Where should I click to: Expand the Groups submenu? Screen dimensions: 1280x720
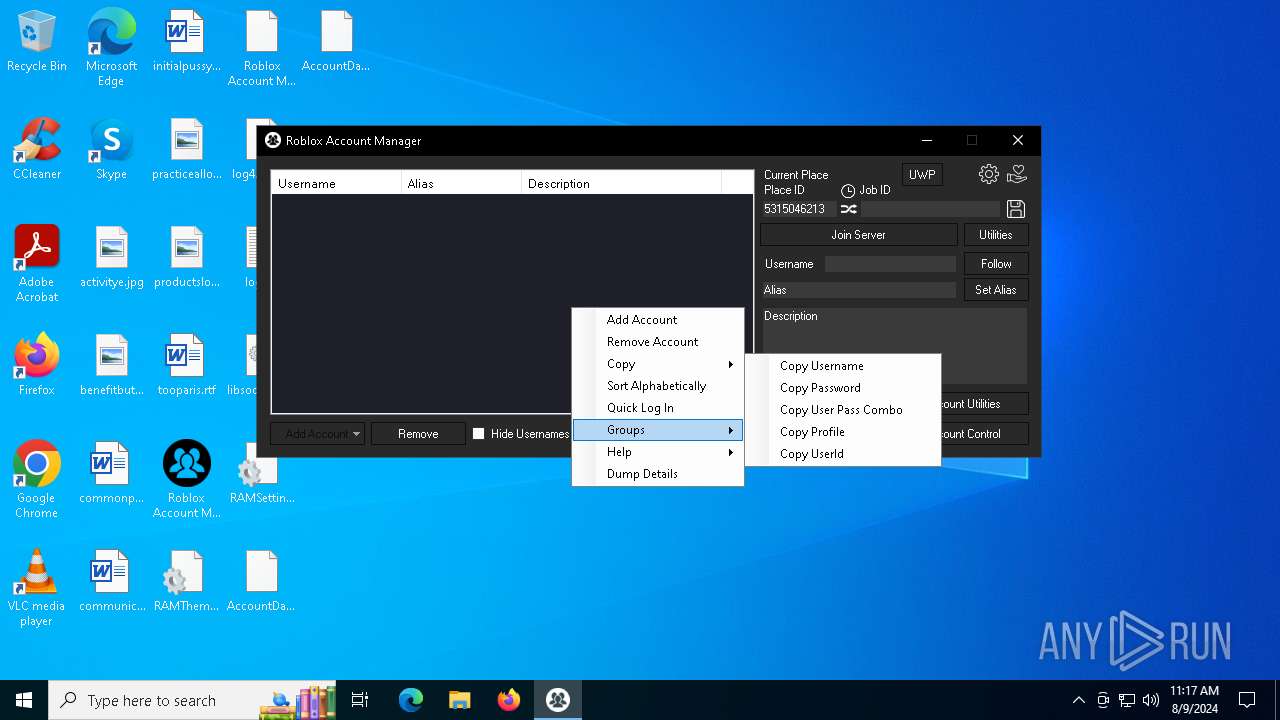[658, 430]
